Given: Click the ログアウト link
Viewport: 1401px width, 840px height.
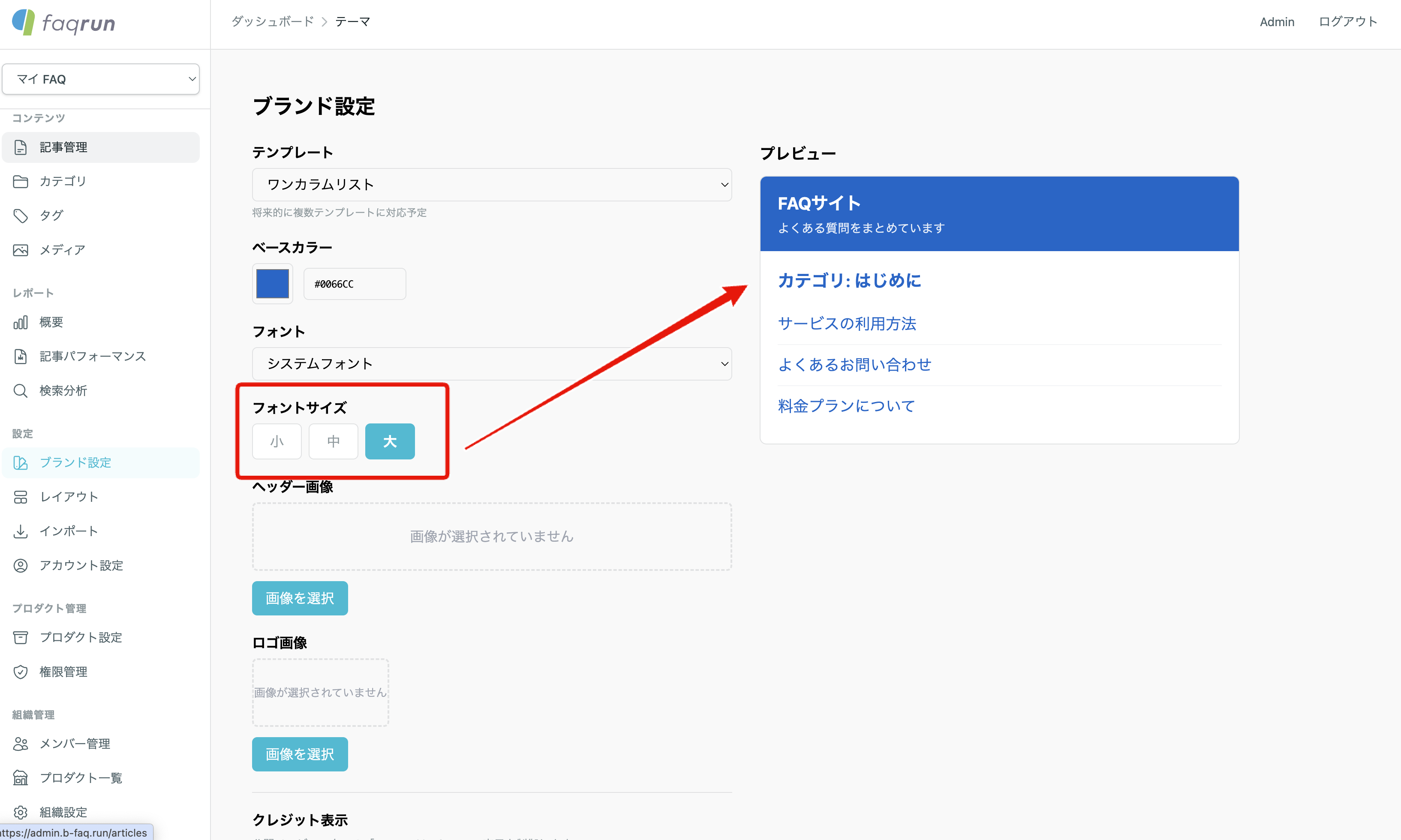Looking at the screenshot, I should coord(1348,21).
